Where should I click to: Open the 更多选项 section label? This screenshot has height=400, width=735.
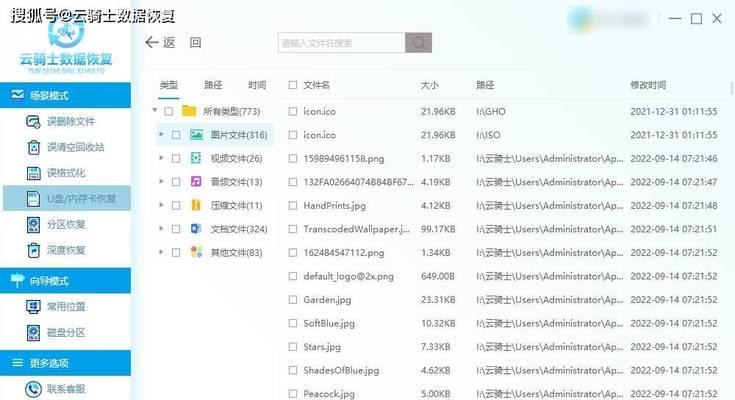click(x=49, y=363)
